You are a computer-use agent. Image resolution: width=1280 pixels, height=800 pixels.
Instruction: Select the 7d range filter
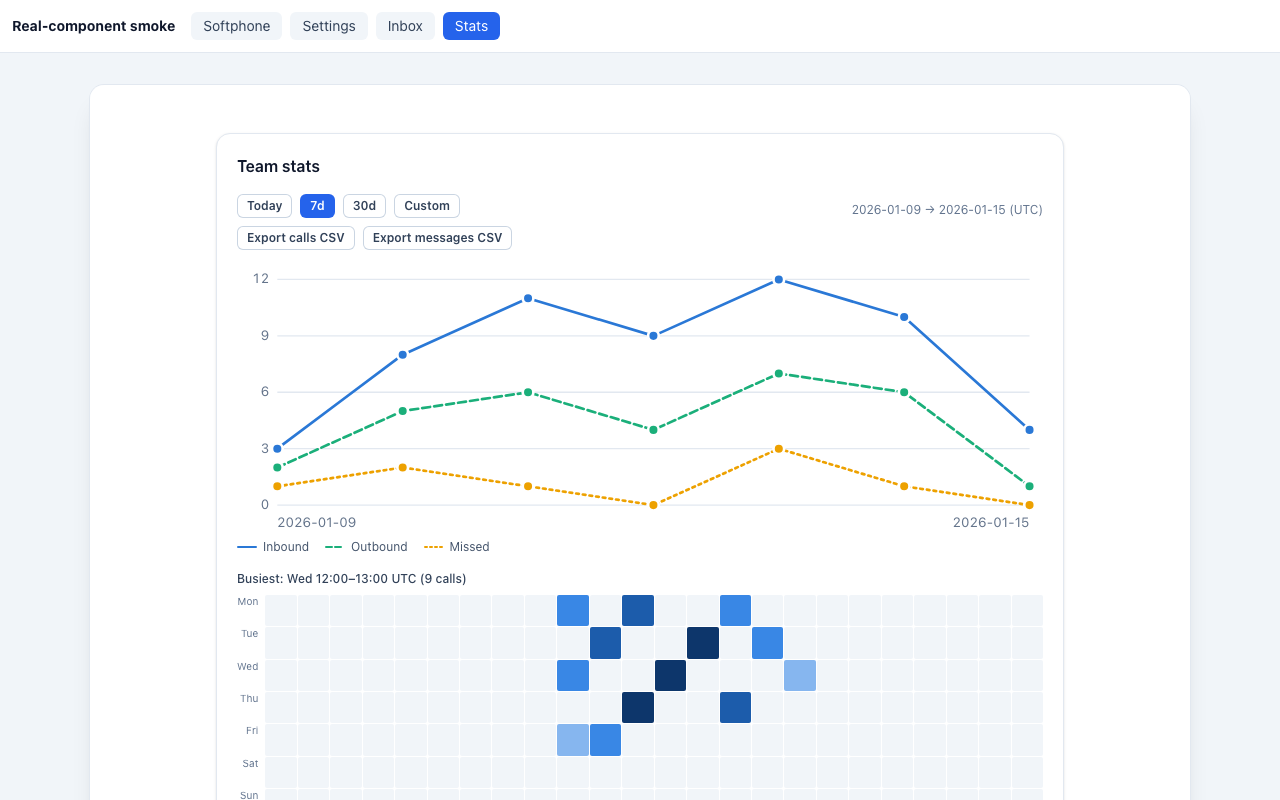(x=317, y=206)
